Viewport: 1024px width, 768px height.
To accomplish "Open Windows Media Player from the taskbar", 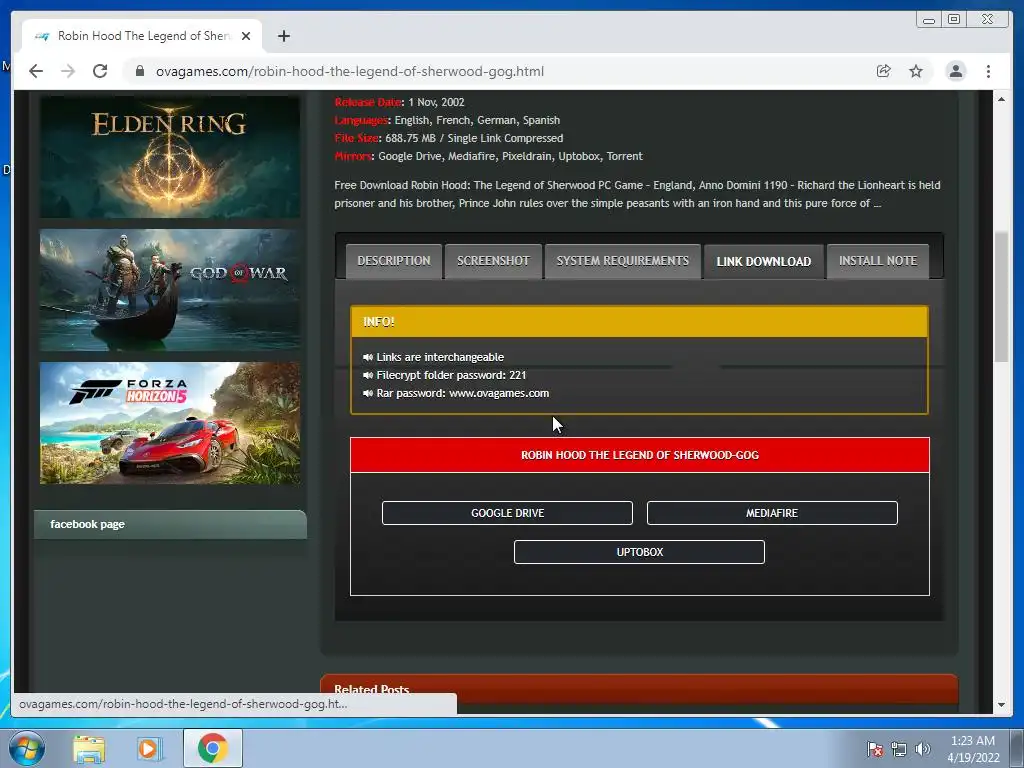I will point(150,748).
